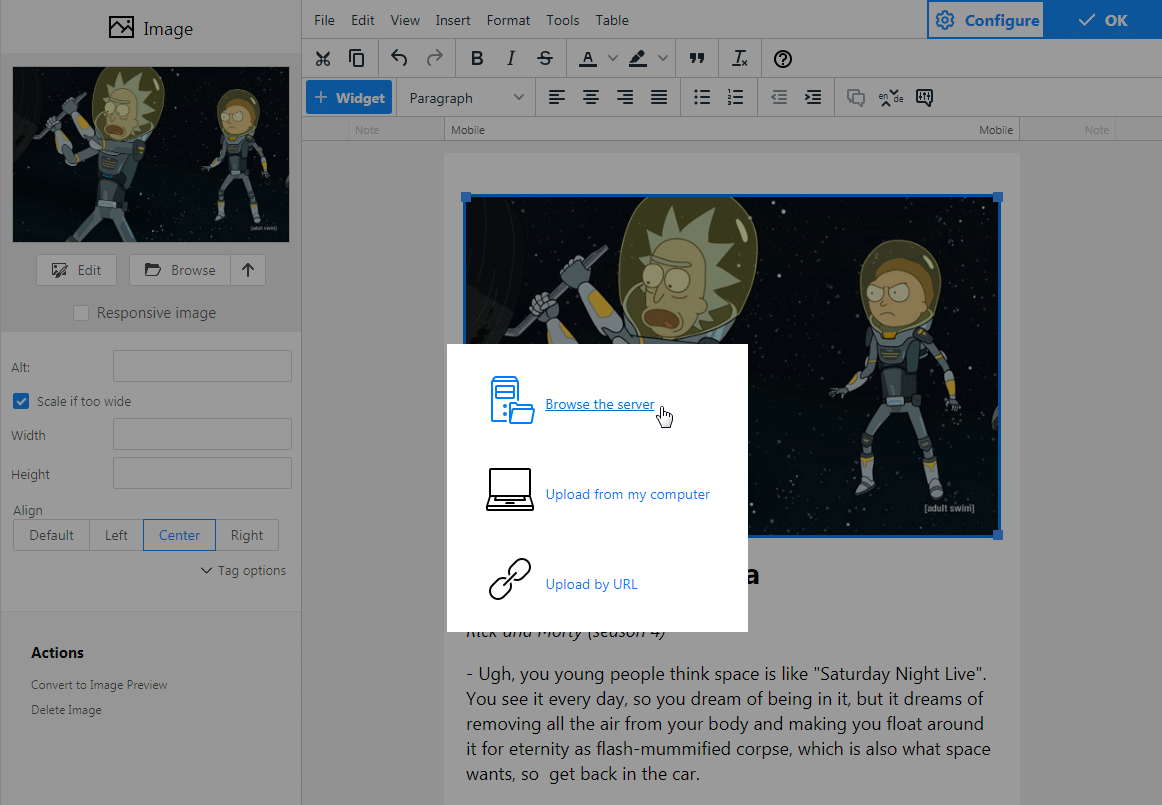Expand the Tag options section

point(243,571)
